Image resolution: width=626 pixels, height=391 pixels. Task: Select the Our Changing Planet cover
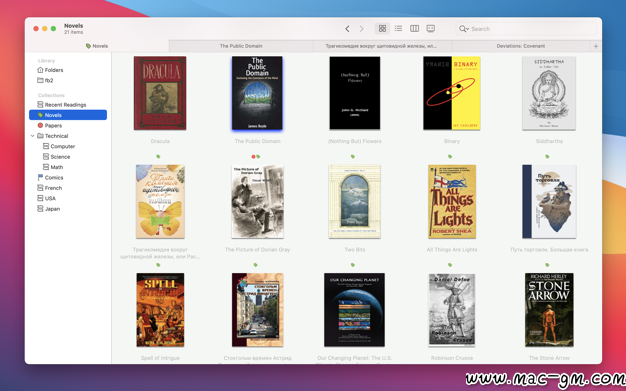pos(355,310)
